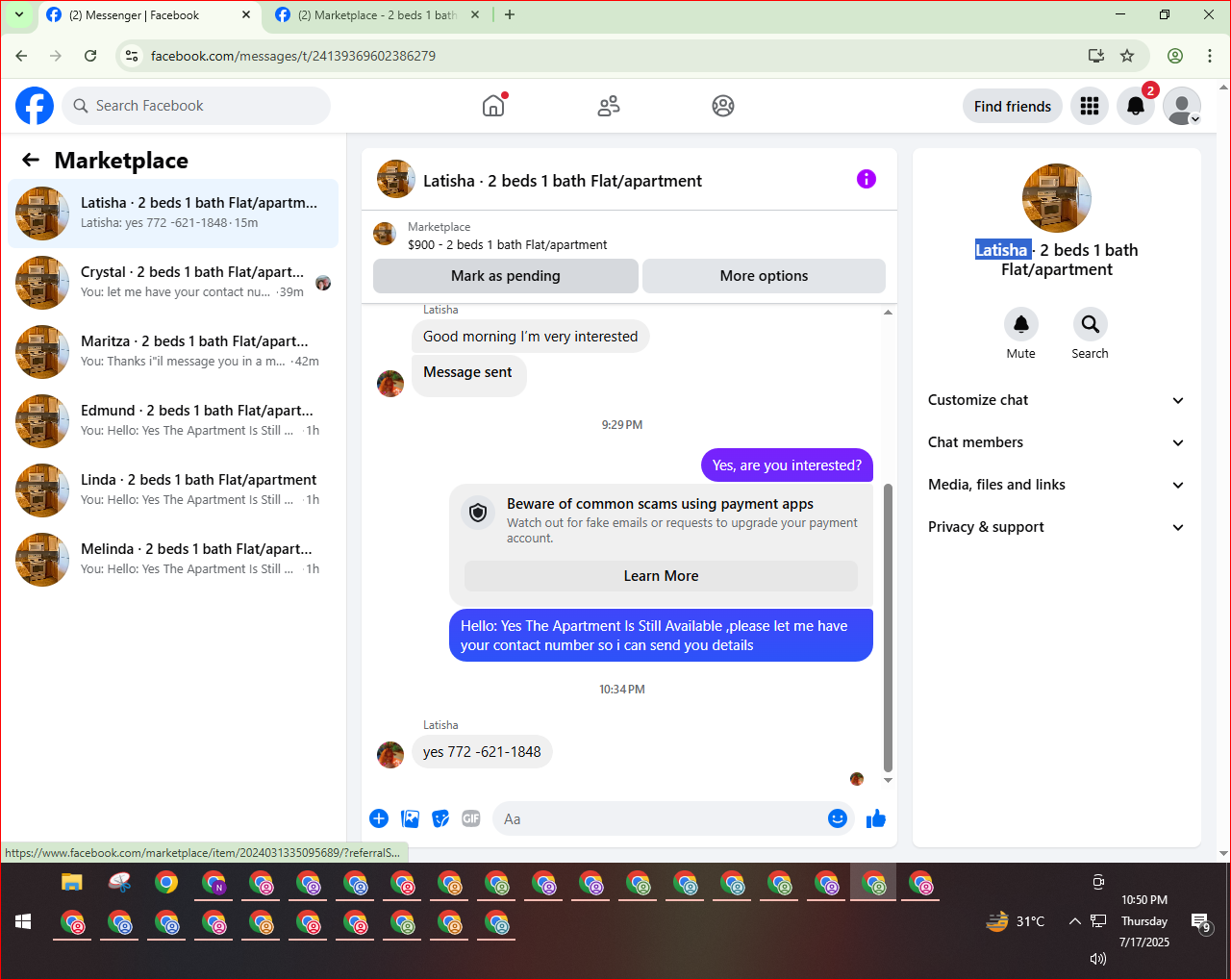The image size is (1231, 980).
Task: Go back using the Marketplace arrow
Action: [31, 160]
